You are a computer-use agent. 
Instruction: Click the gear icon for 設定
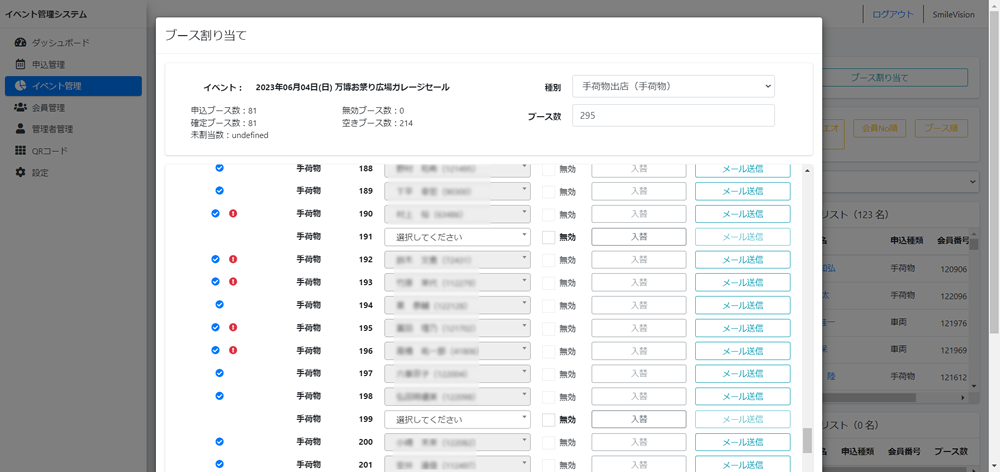coord(20,172)
